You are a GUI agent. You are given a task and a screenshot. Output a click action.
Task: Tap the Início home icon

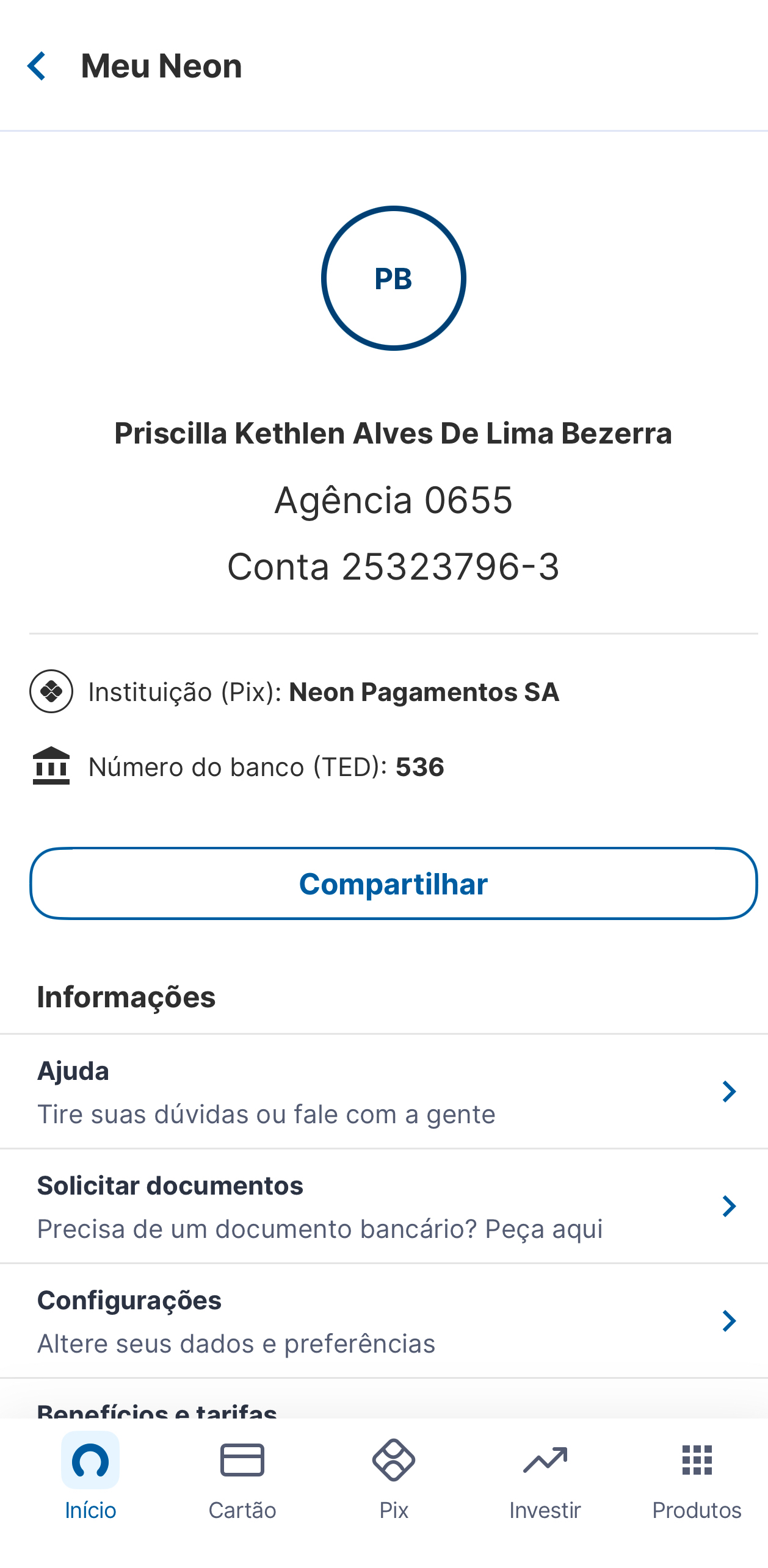90,1461
